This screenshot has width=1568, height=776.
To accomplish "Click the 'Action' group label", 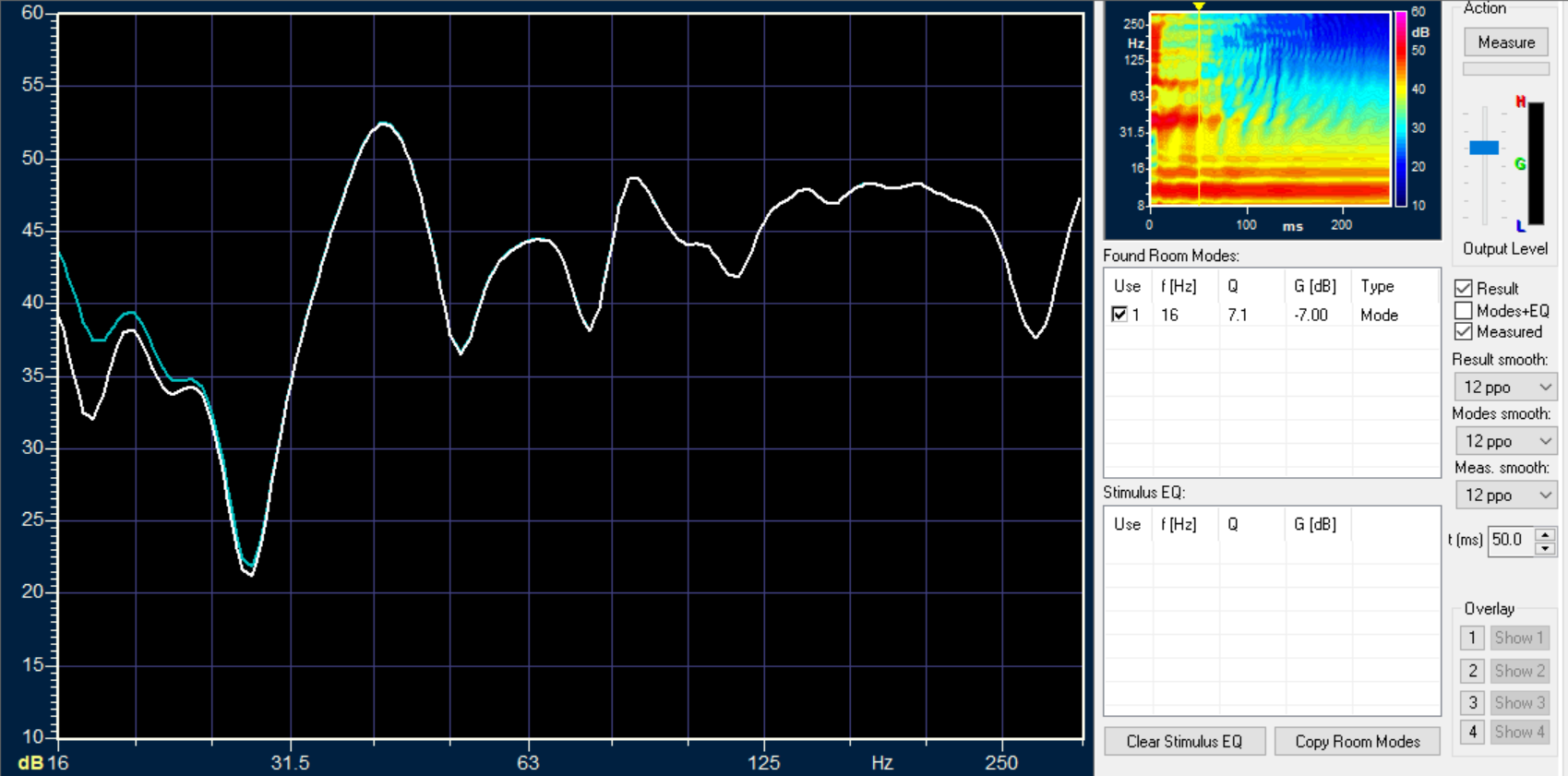I will coord(1485,8).
